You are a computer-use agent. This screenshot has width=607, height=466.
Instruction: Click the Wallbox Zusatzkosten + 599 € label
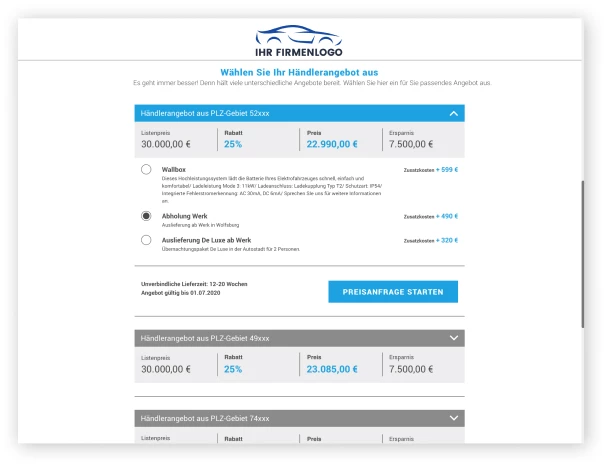(430, 170)
